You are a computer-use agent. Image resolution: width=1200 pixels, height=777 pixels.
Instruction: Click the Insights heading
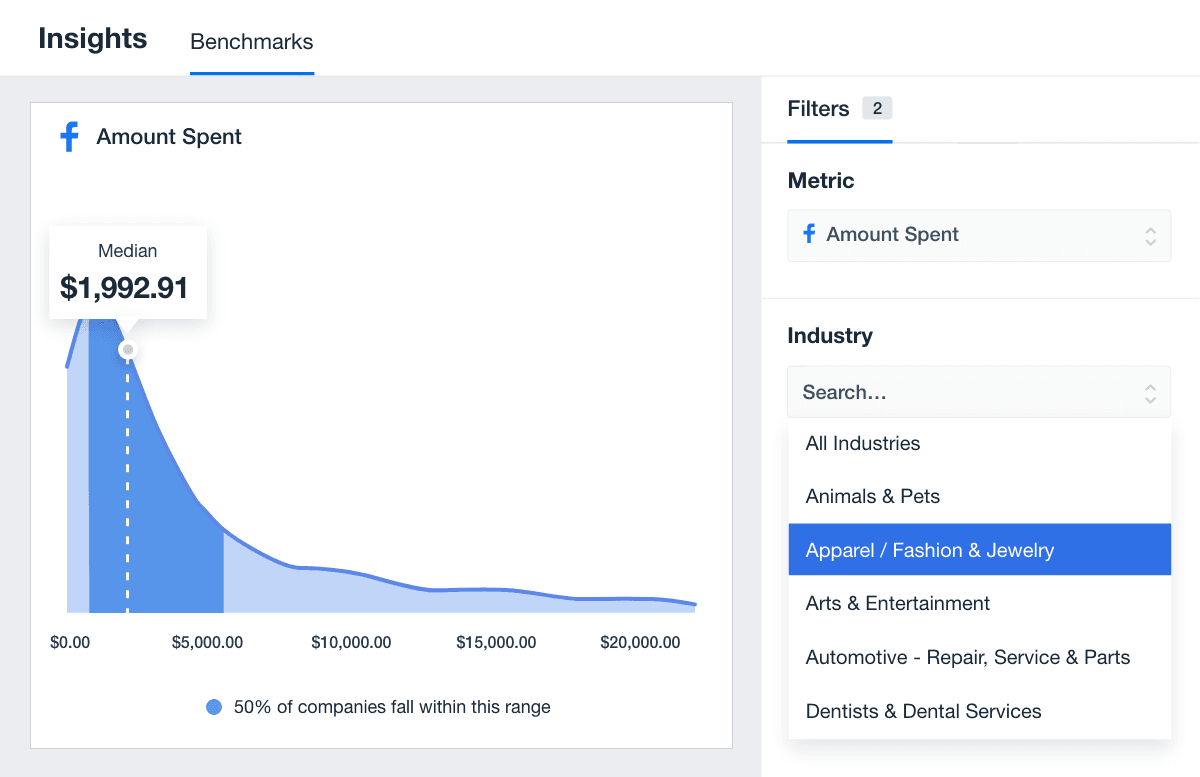(x=93, y=39)
